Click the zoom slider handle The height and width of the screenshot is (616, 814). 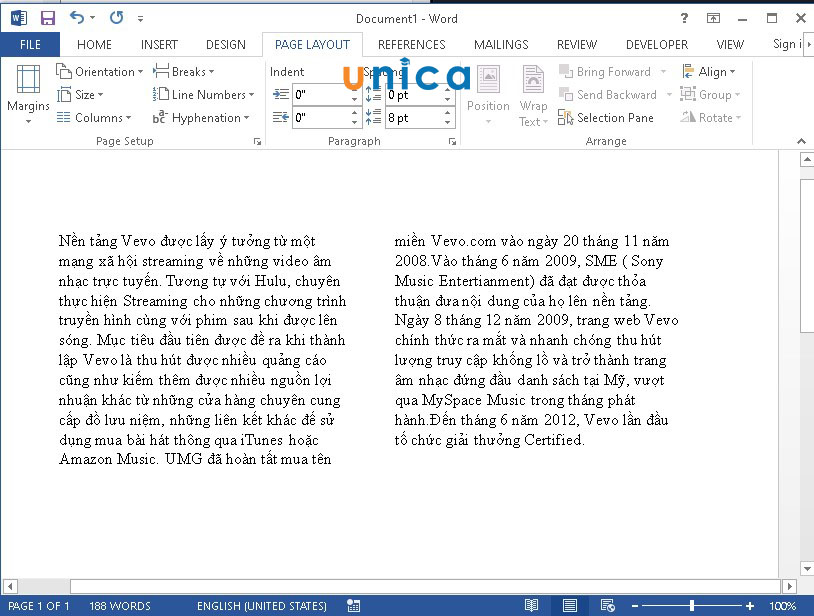691,606
